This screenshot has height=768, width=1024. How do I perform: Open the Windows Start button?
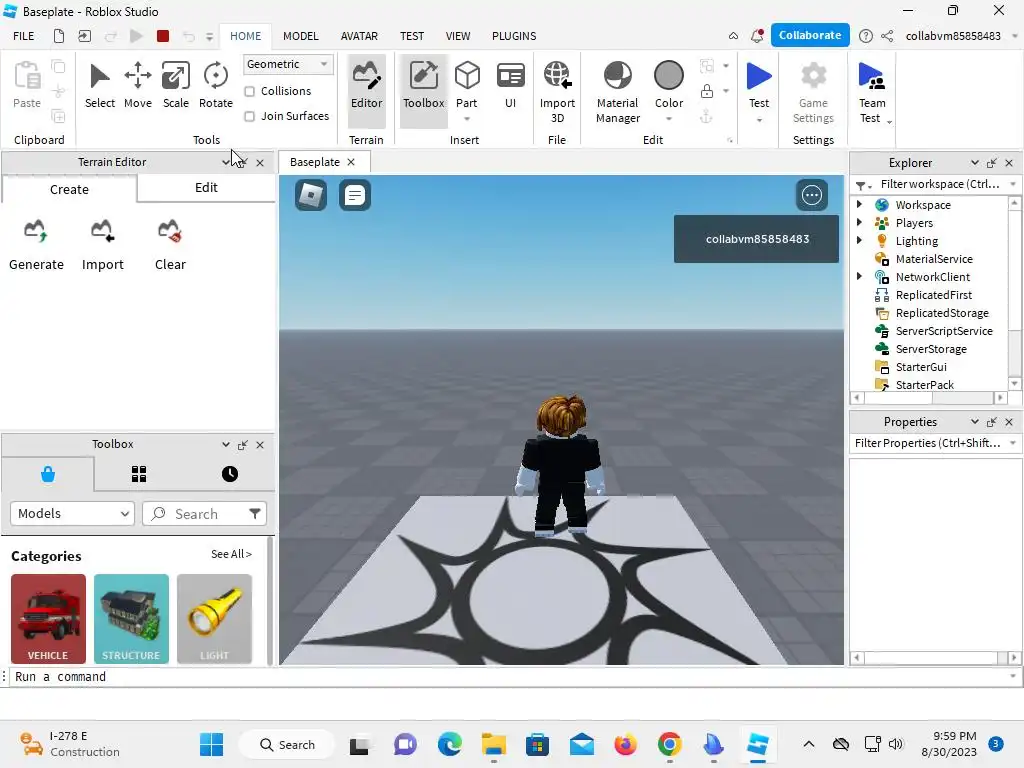pos(211,744)
